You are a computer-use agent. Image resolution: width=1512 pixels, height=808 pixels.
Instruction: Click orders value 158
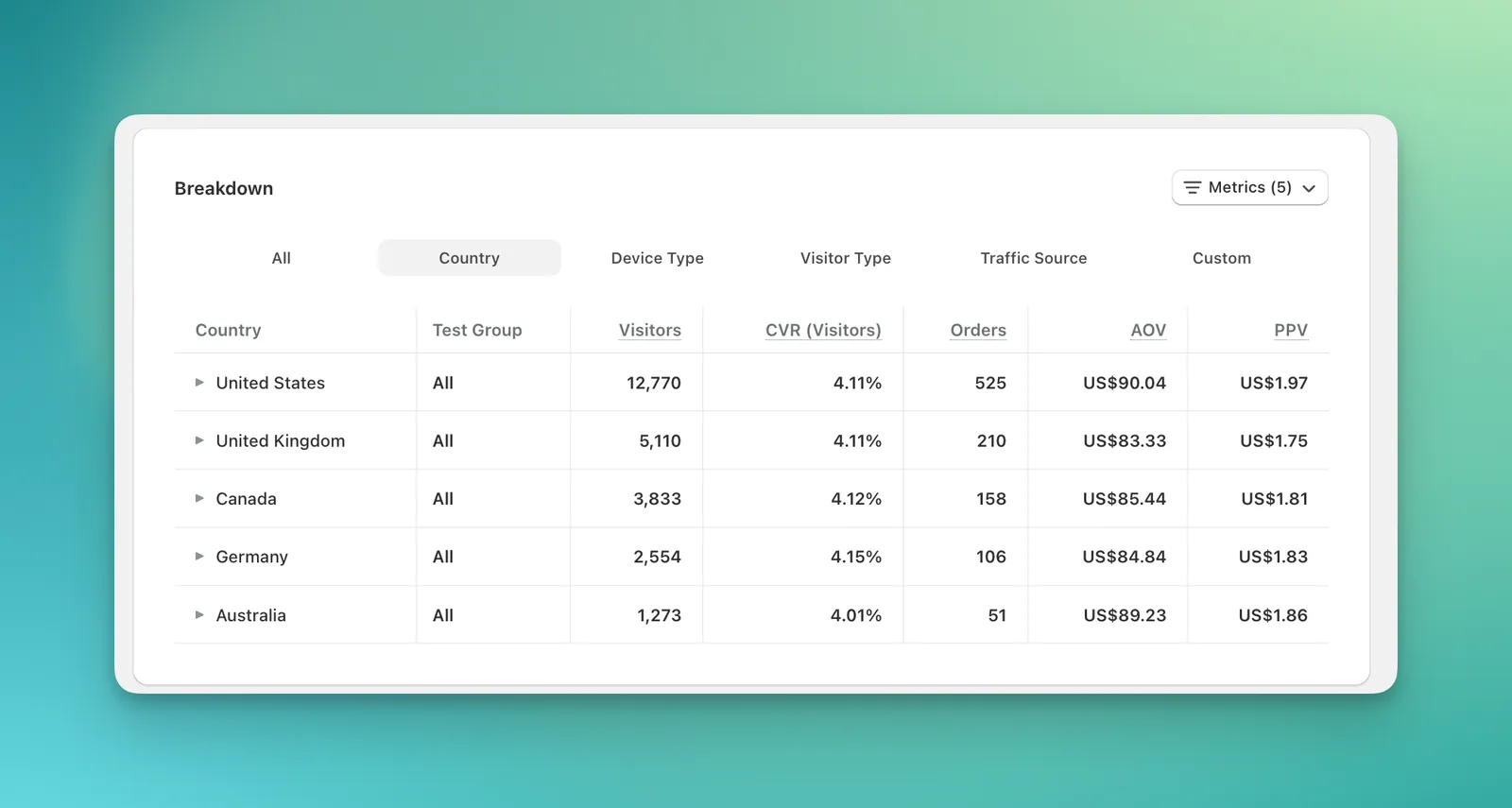click(991, 498)
